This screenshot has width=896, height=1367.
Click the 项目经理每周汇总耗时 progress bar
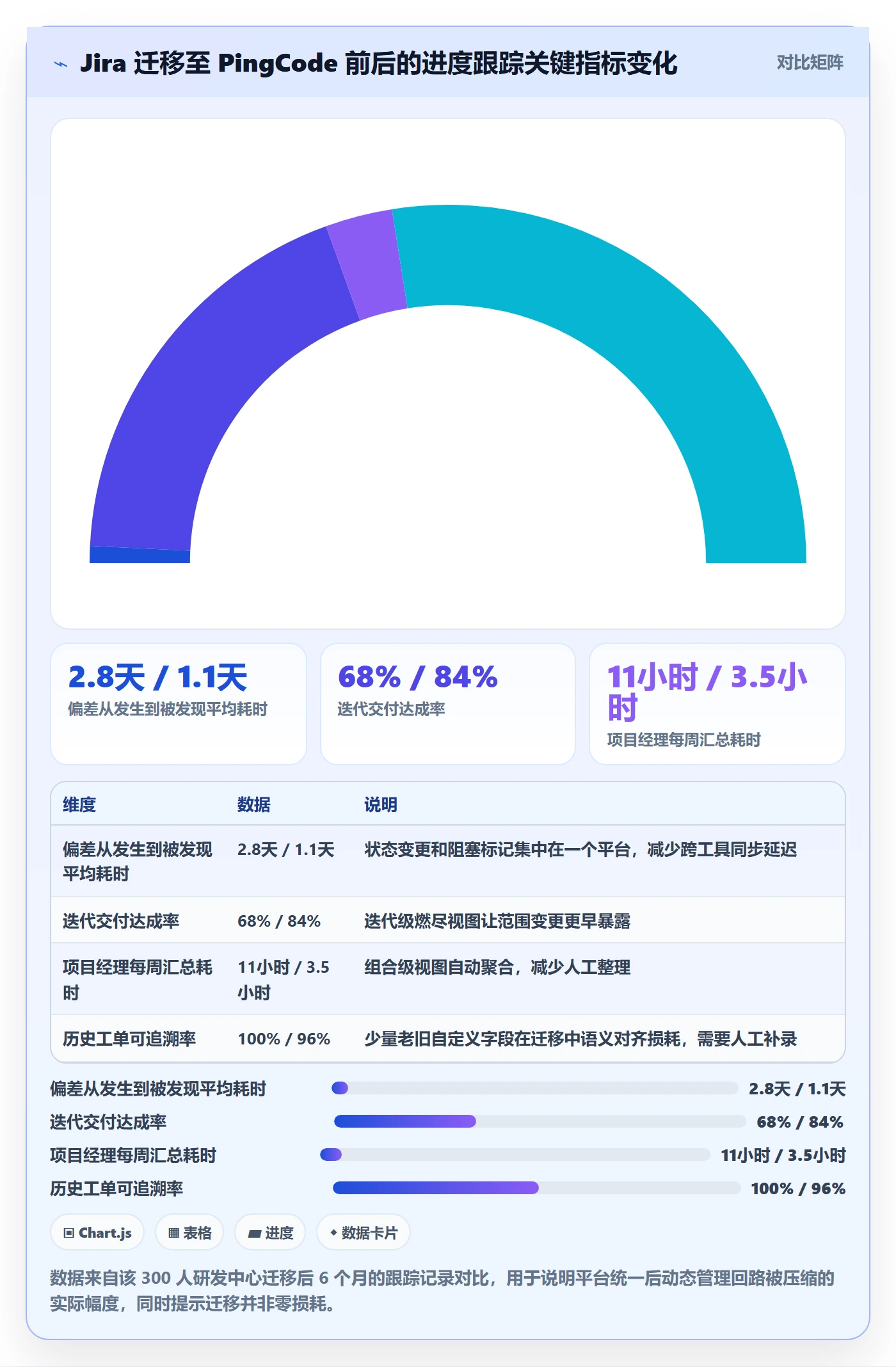pyautogui.click(x=515, y=1155)
